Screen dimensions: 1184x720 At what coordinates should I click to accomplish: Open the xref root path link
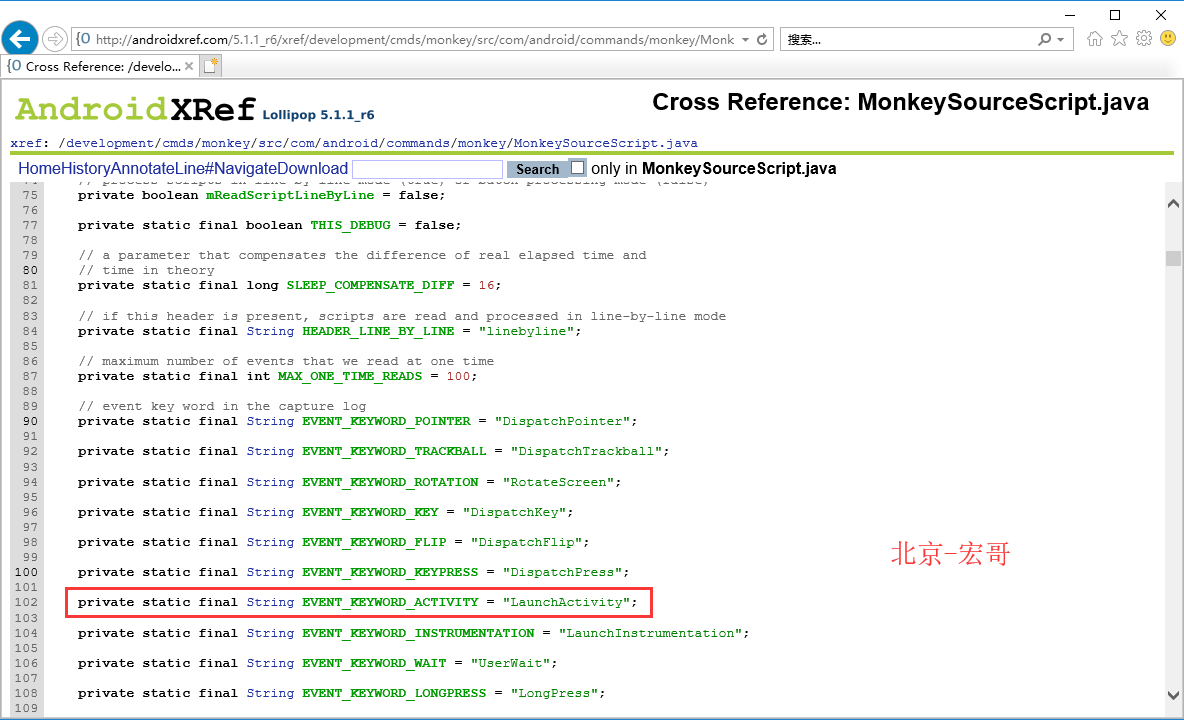[x=26, y=143]
